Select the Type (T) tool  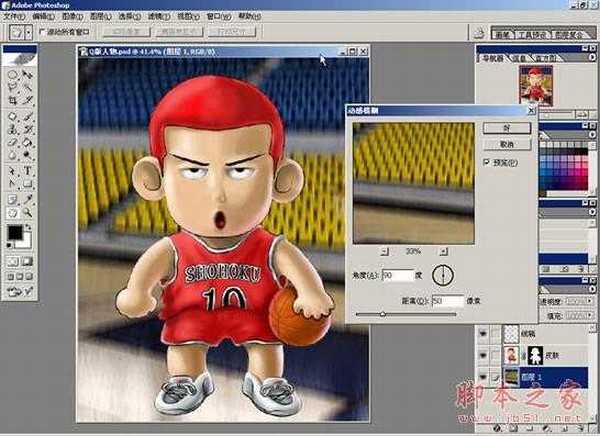27,170
